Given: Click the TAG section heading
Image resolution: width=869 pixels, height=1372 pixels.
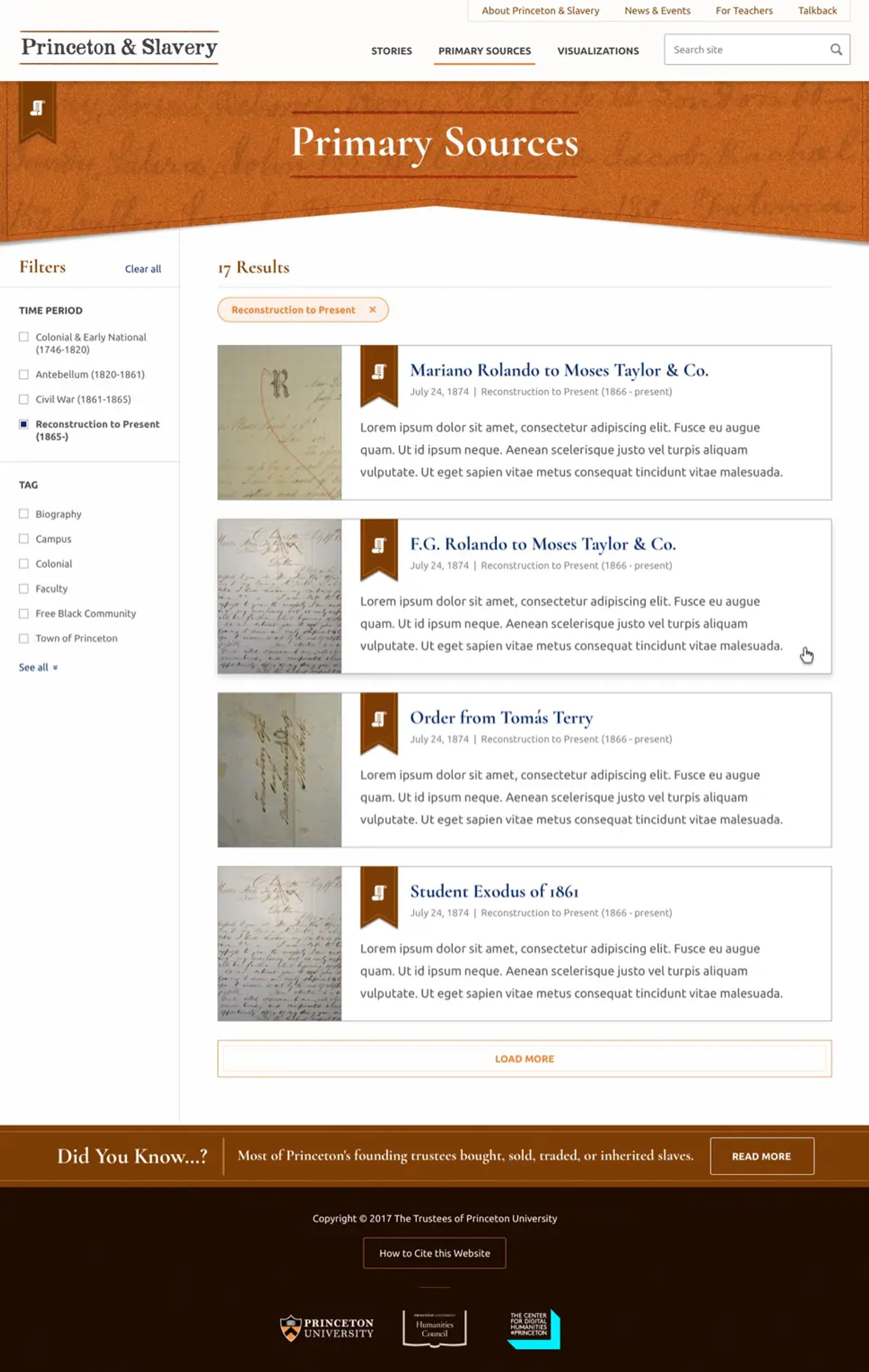Looking at the screenshot, I should click(28, 485).
